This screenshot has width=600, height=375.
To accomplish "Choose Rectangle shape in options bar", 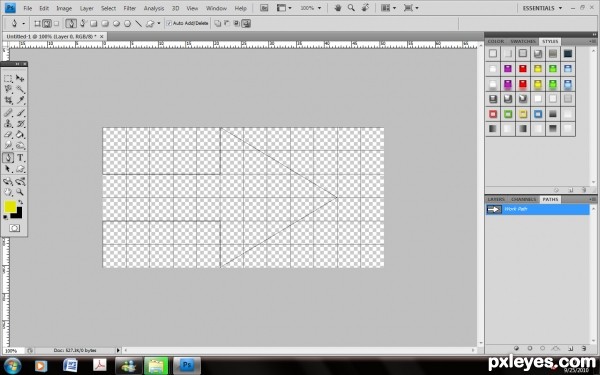I will [94, 24].
